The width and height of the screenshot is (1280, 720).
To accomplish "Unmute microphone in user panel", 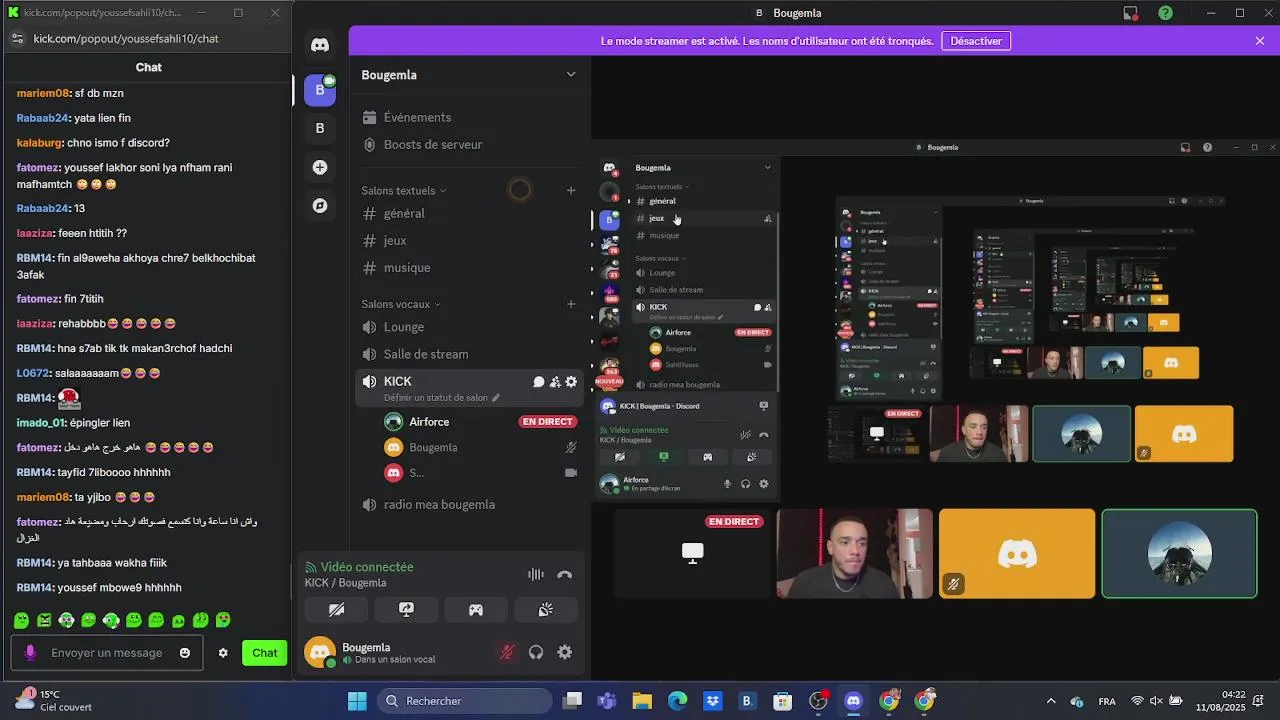I will click(507, 652).
